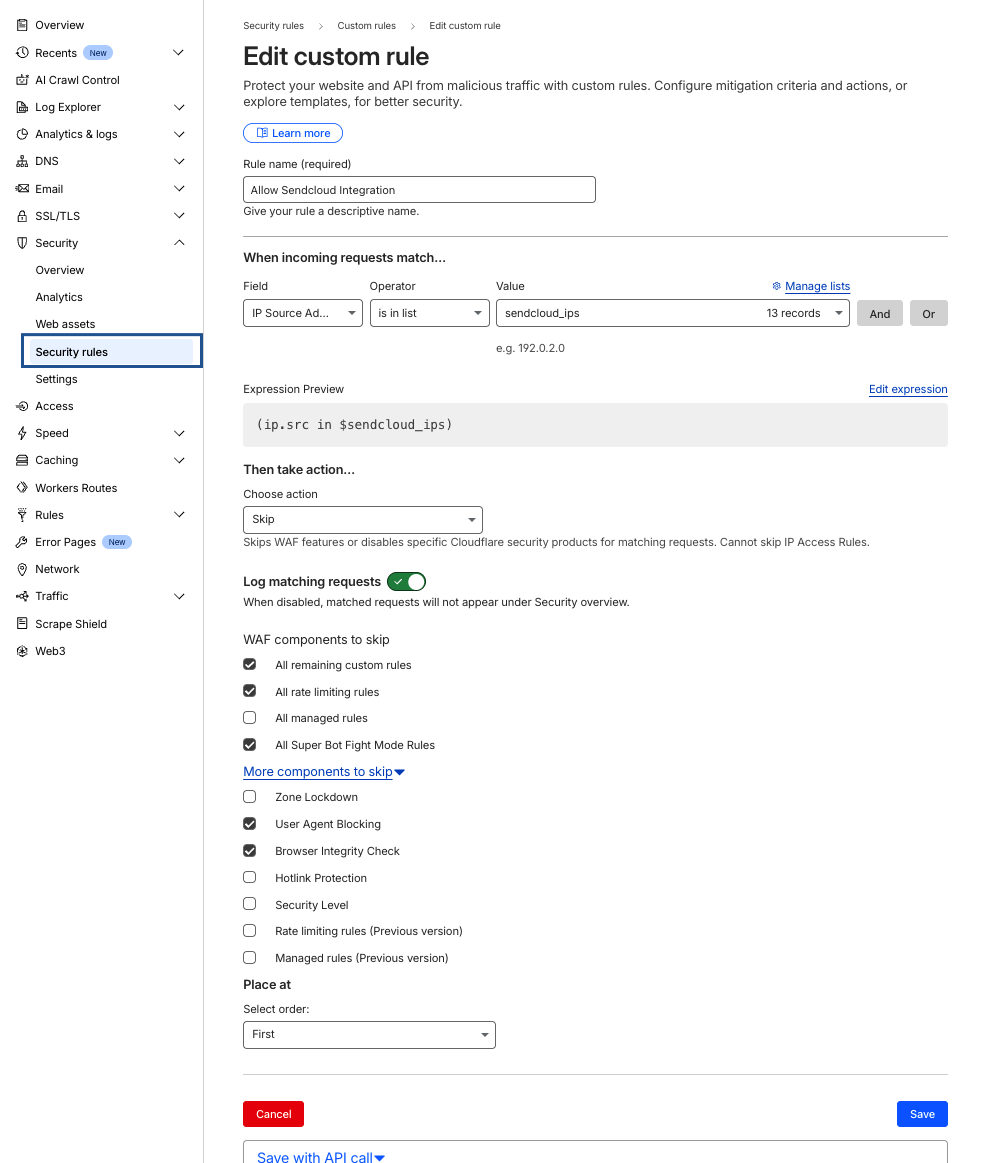Click the Log Explorer document icon
Image resolution: width=983 pixels, height=1163 pixels.
click(x=22, y=107)
